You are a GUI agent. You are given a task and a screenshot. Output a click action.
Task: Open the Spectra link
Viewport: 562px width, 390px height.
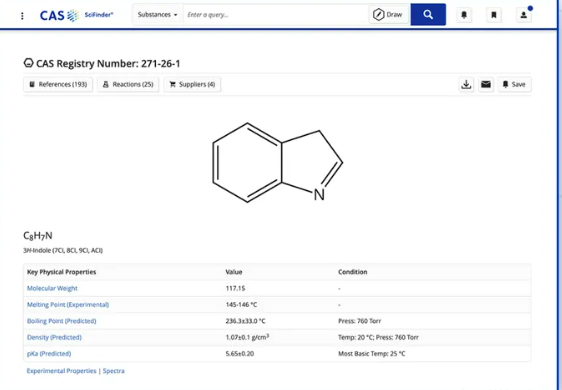click(x=114, y=371)
